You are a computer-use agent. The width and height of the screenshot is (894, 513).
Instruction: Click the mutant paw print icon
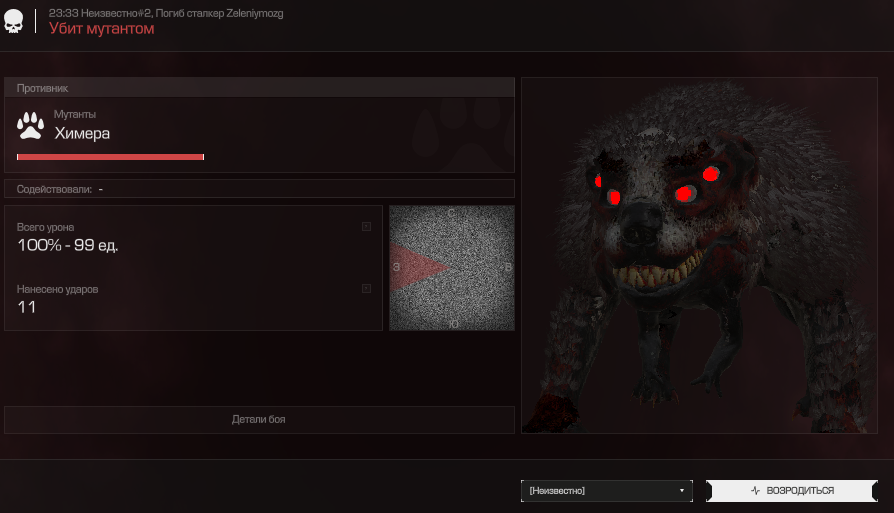coord(30,125)
